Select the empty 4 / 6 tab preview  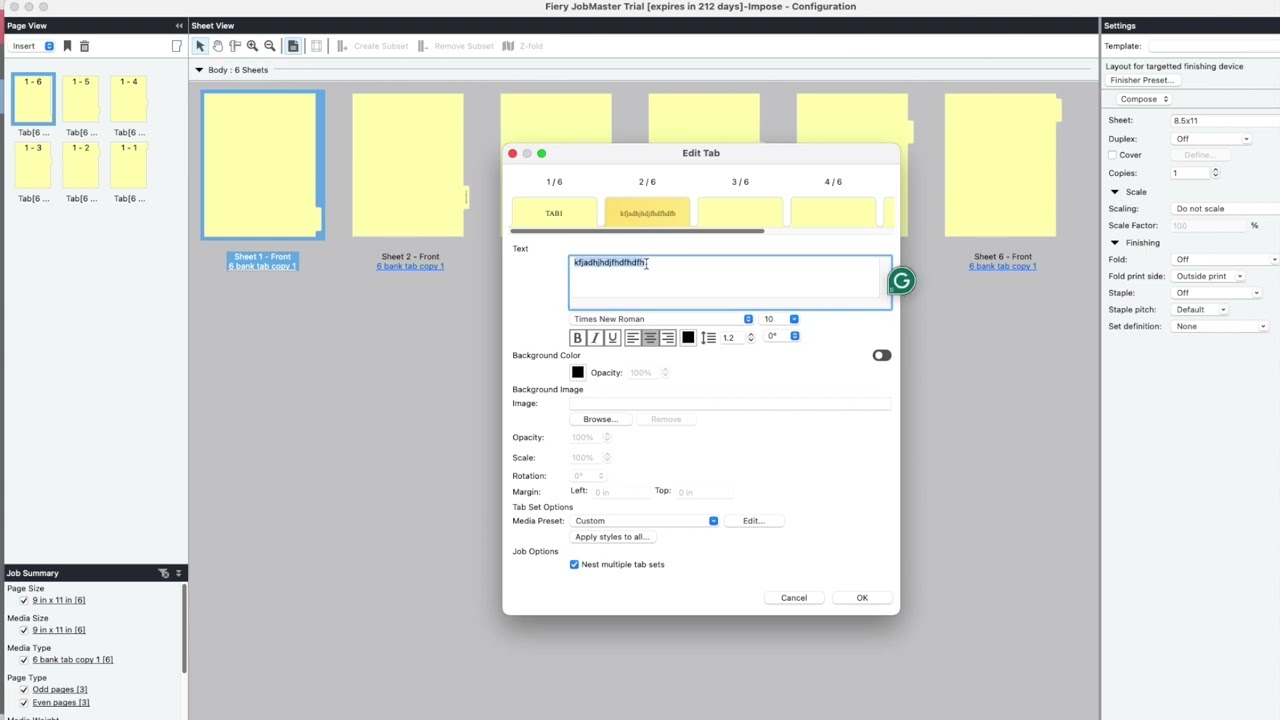[x=833, y=213]
